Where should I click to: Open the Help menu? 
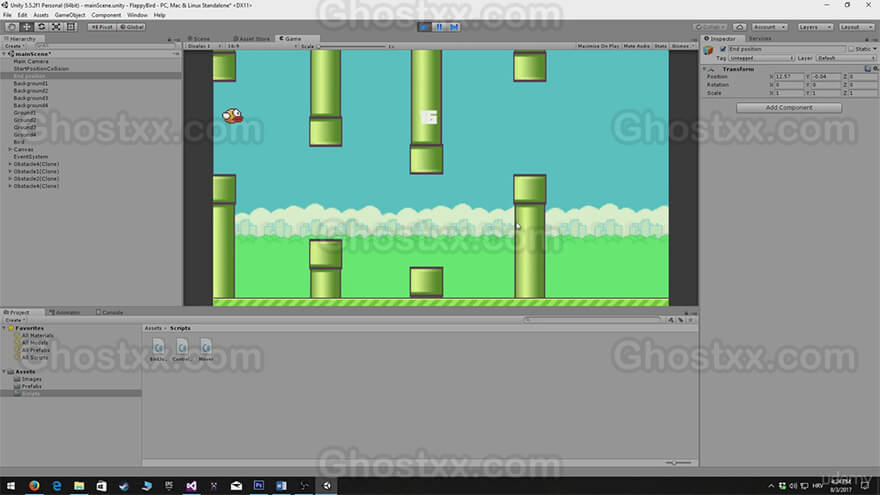tap(159, 15)
